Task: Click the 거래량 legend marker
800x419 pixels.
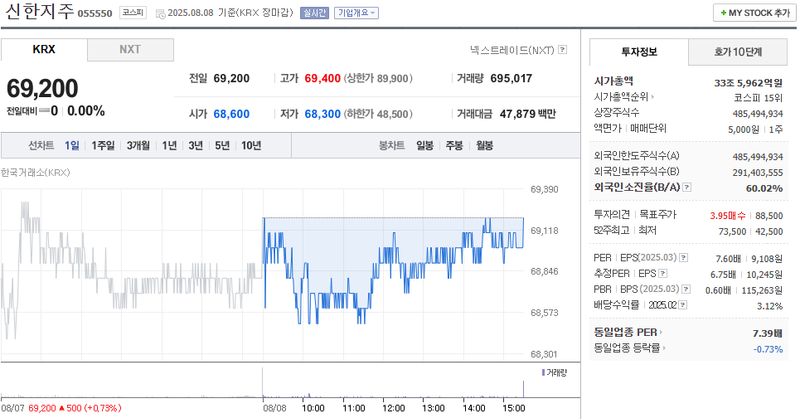Action: [543, 373]
